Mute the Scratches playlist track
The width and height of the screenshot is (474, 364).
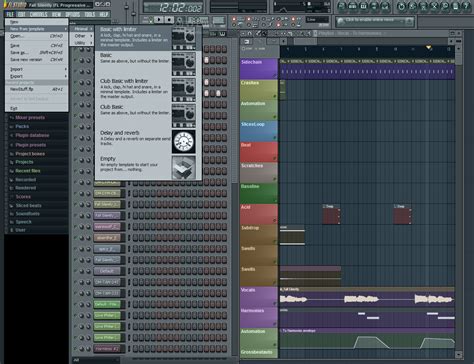pyautogui.click(x=275, y=179)
